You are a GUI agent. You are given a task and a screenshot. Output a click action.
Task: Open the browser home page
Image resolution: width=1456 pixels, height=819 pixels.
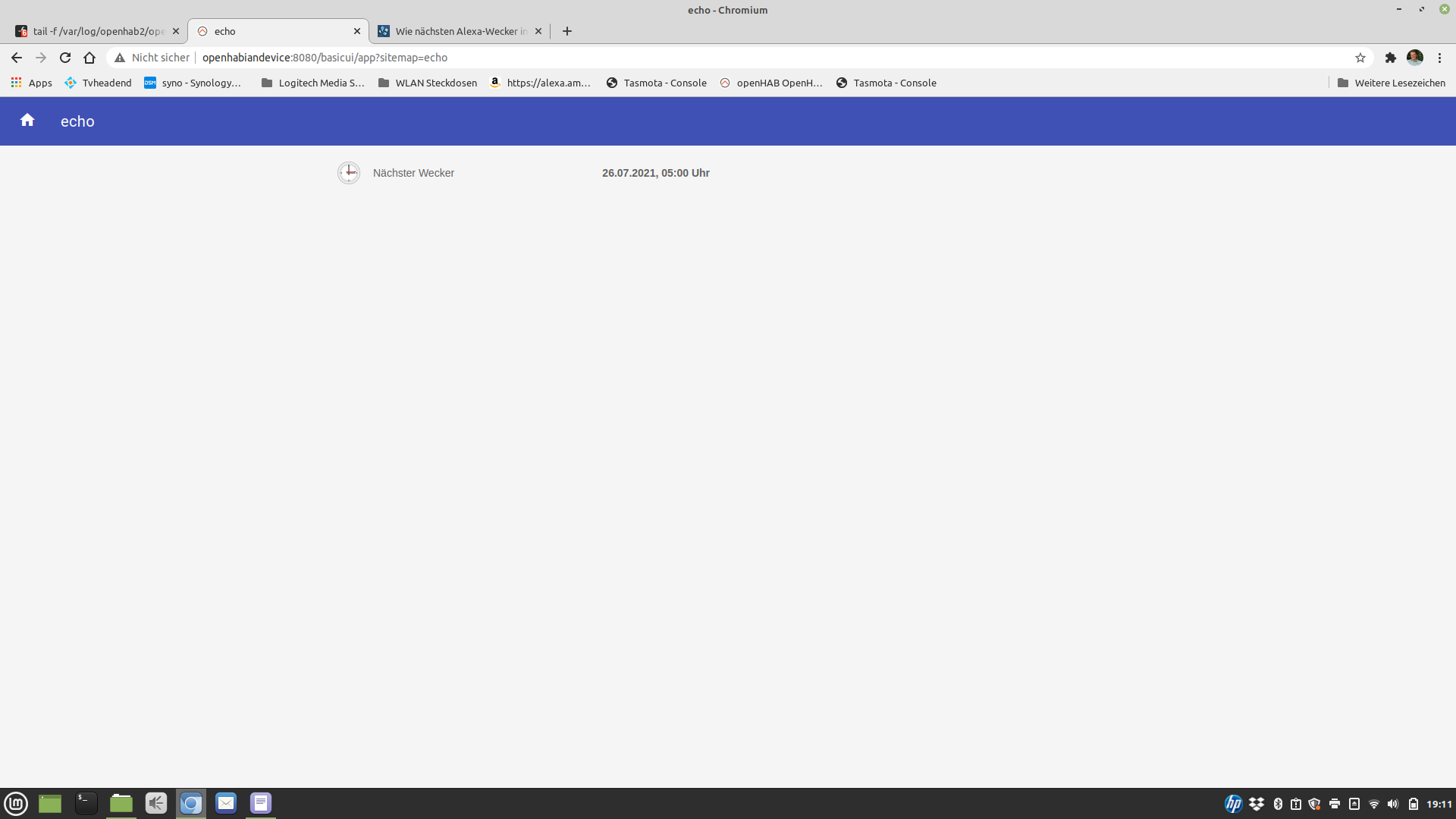(x=89, y=58)
